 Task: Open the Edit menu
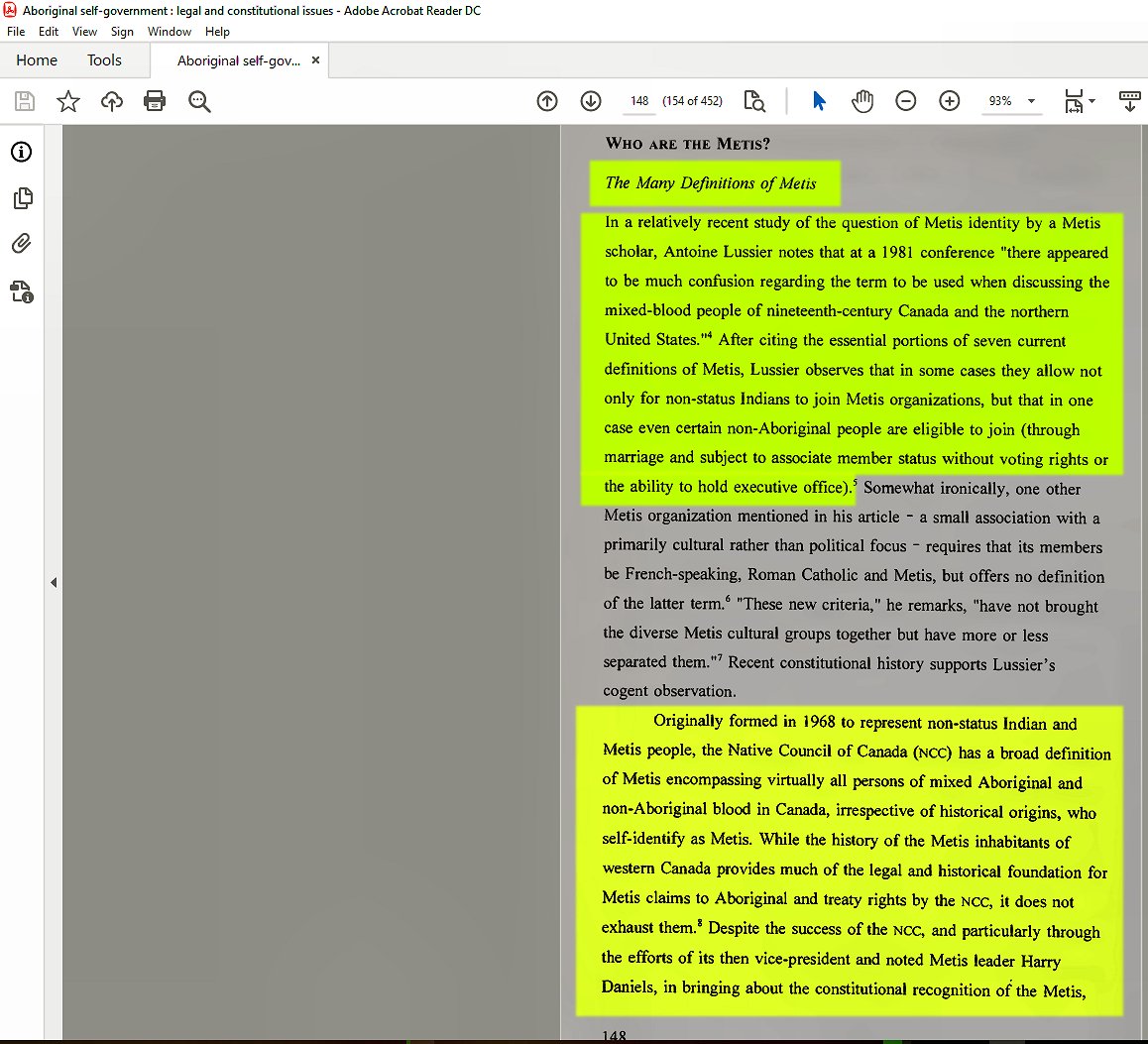pos(49,32)
